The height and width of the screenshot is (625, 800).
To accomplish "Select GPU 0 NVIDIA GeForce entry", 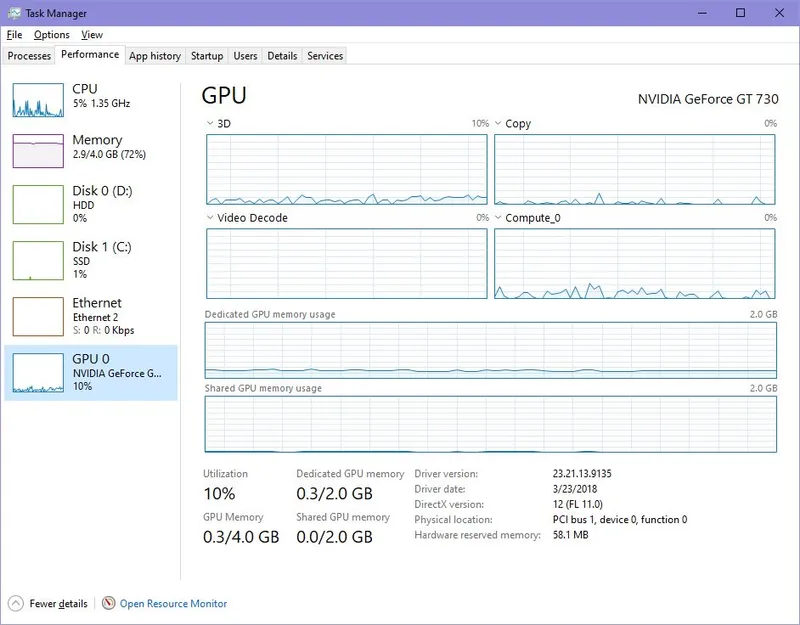I will tap(91, 372).
